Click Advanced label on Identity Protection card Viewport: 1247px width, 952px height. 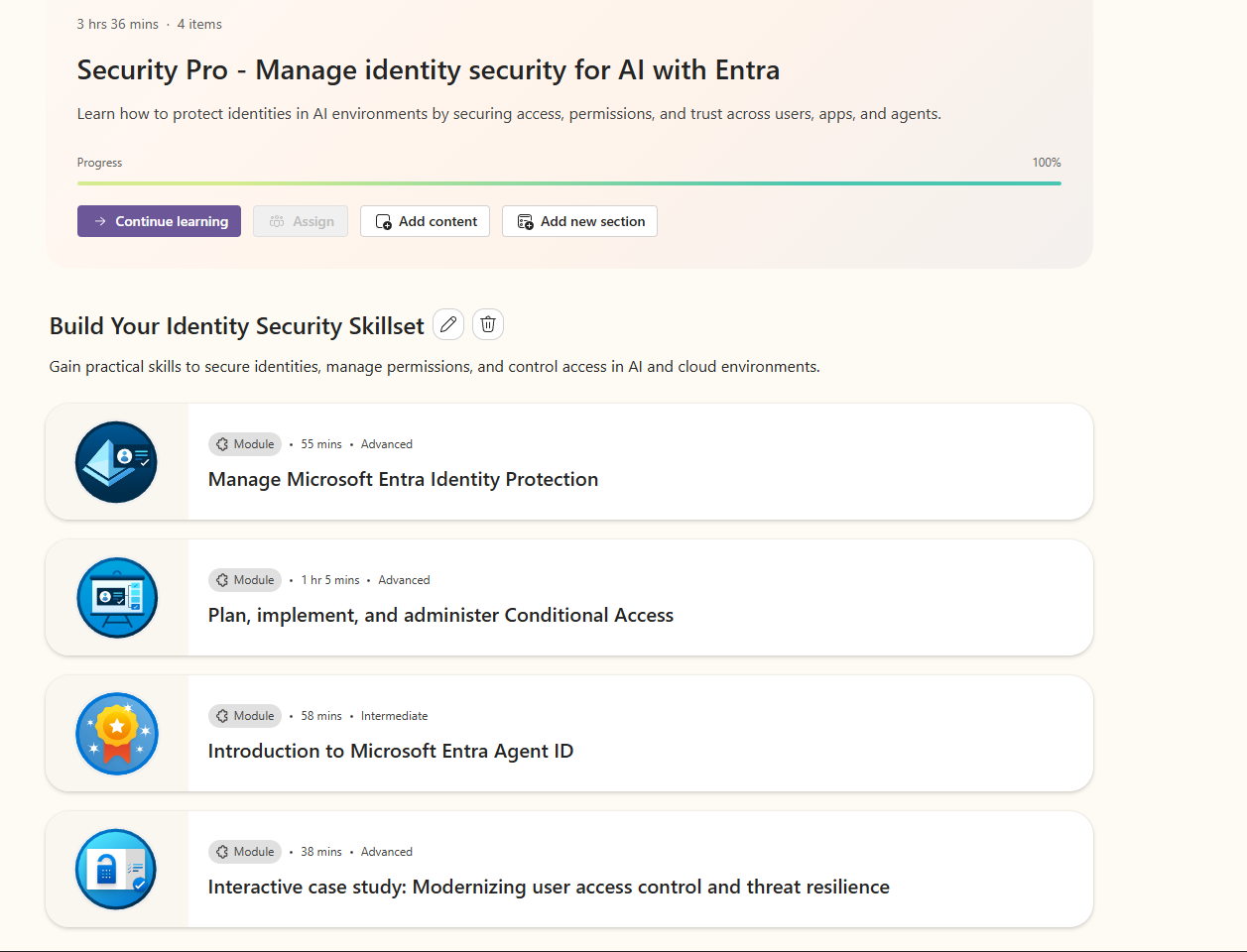[x=387, y=444]
